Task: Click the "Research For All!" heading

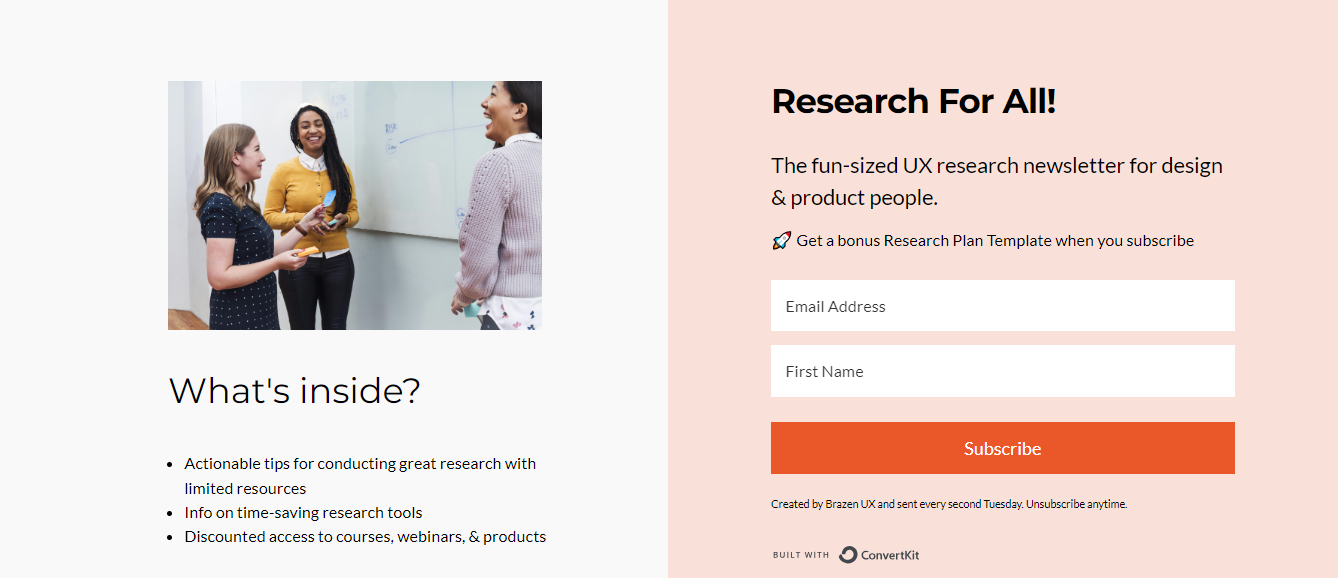Action: [x=913, y=101]
